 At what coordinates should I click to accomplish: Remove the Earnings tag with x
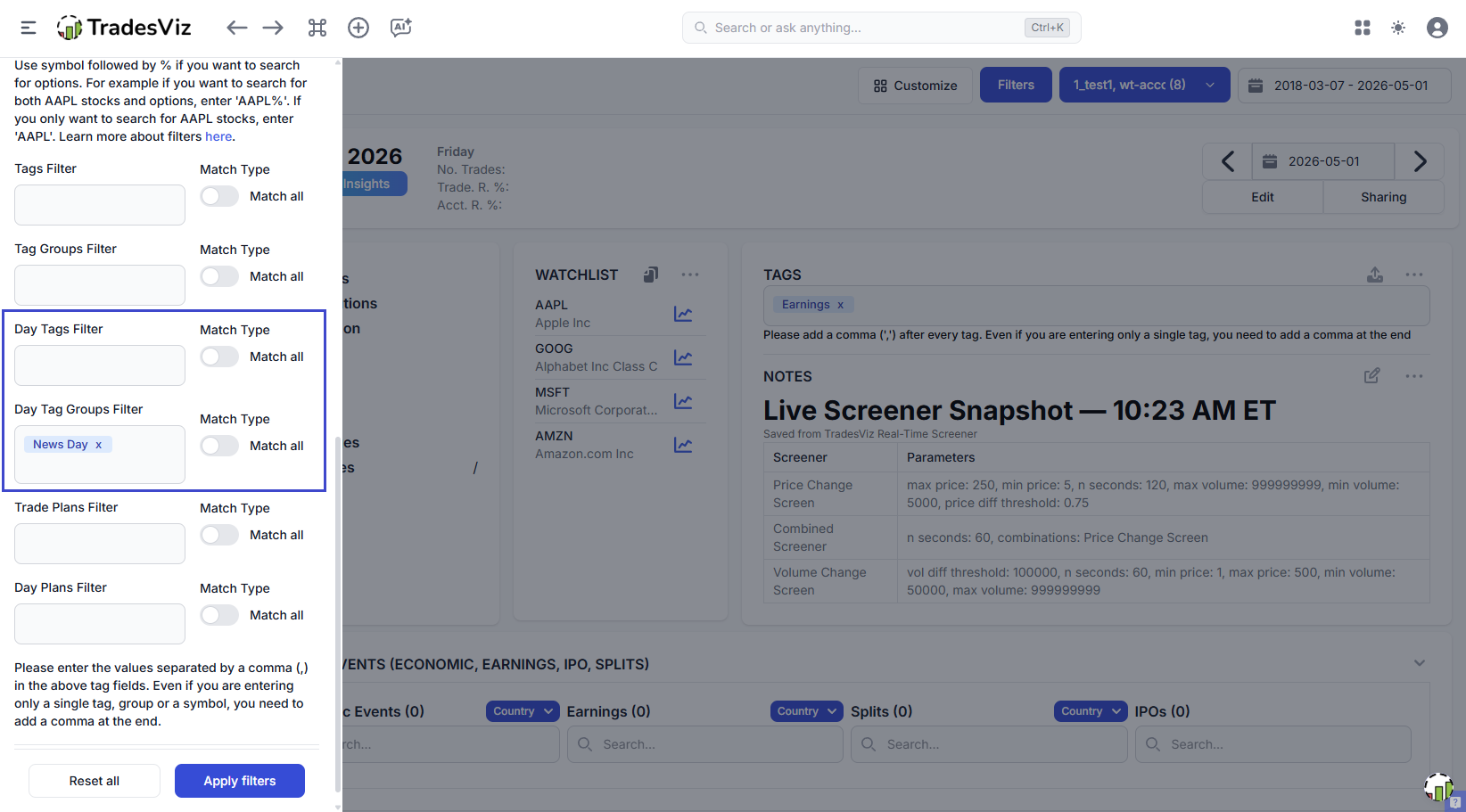840,305
